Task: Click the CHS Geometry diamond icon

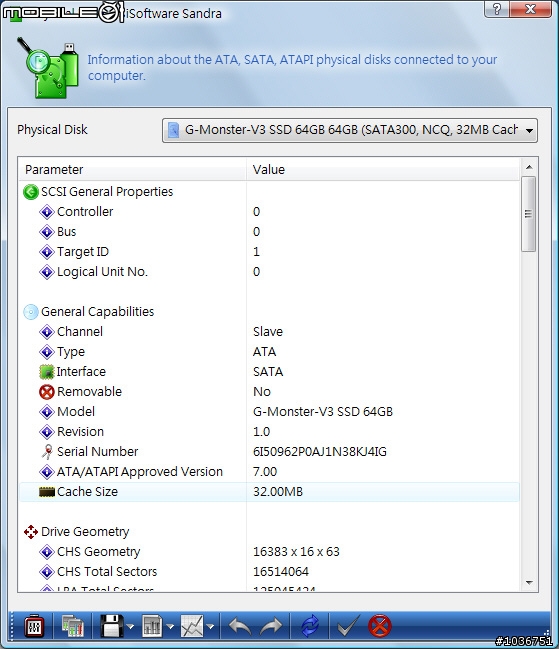Action: [47, 552]
